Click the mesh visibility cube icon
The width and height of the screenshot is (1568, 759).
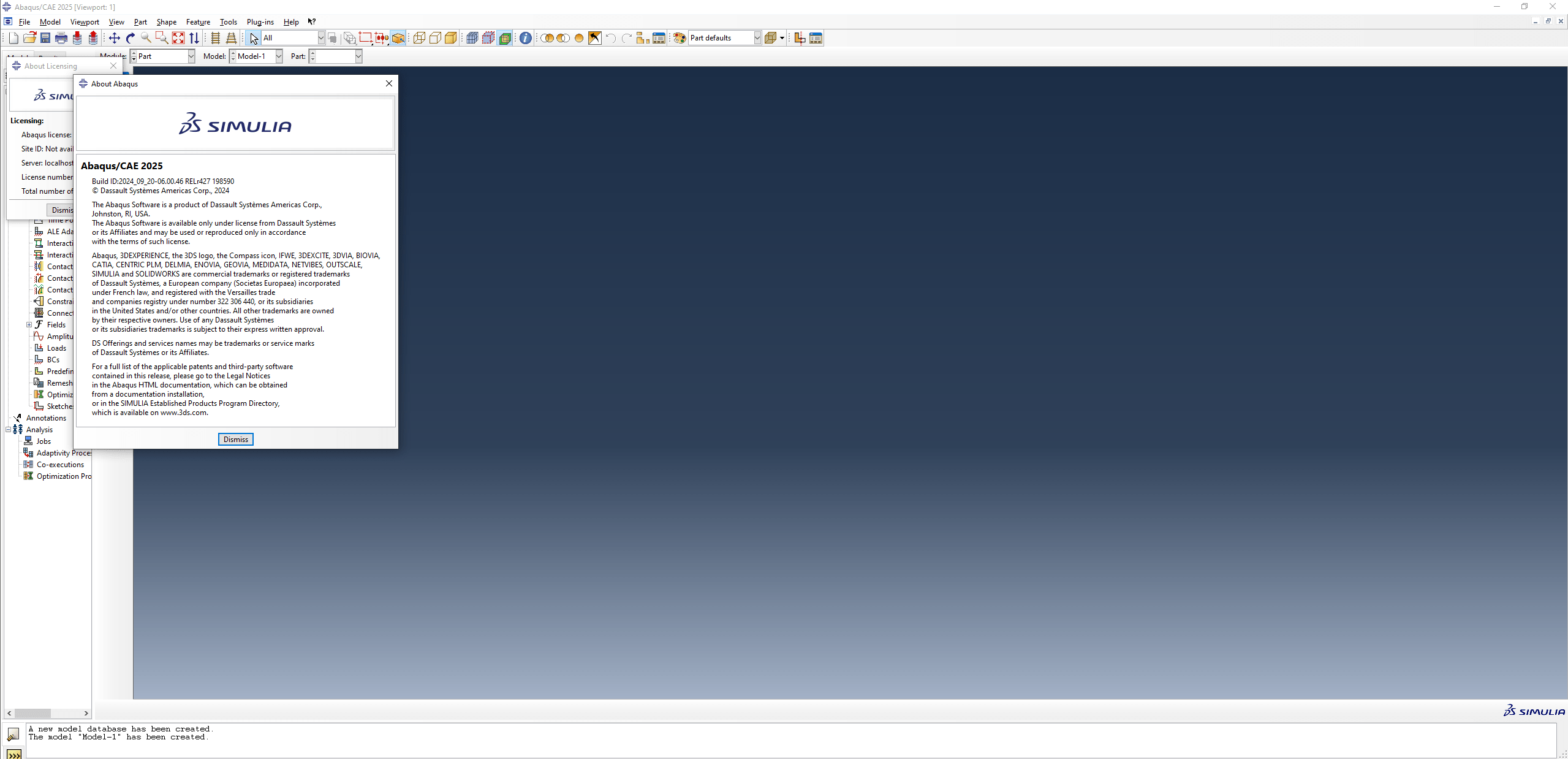click(472, 38)
